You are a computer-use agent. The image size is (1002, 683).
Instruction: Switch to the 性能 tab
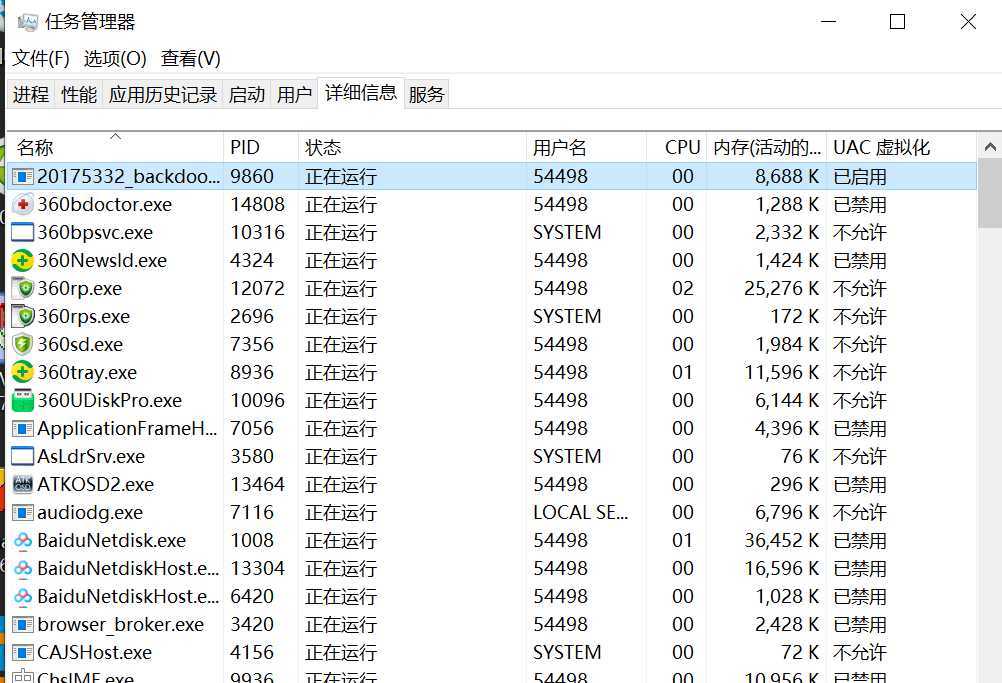pos(79,95)
